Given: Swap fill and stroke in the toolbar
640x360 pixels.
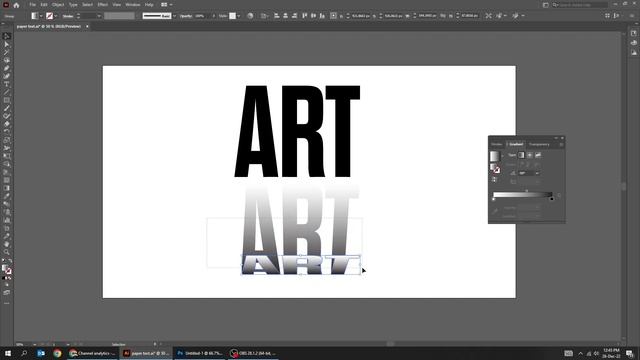Looking at the screenshot, I should 10,261.
